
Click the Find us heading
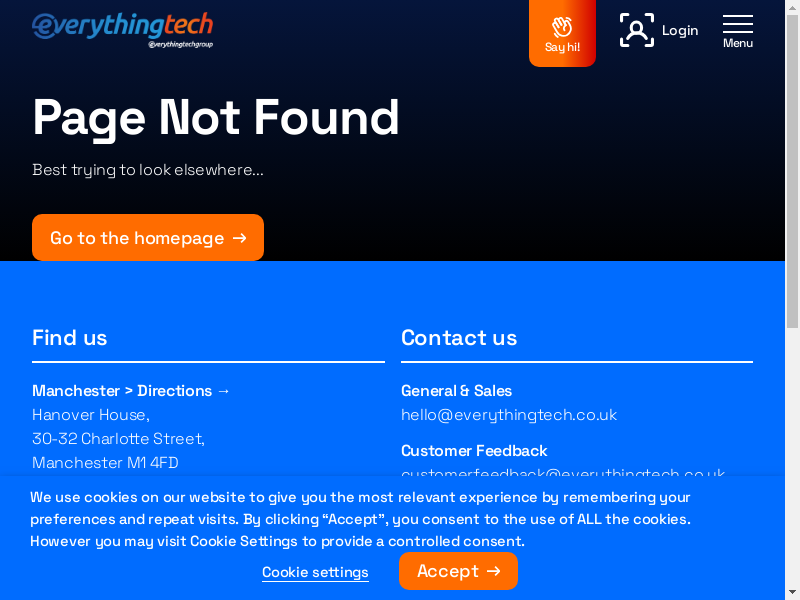point(70,338)
